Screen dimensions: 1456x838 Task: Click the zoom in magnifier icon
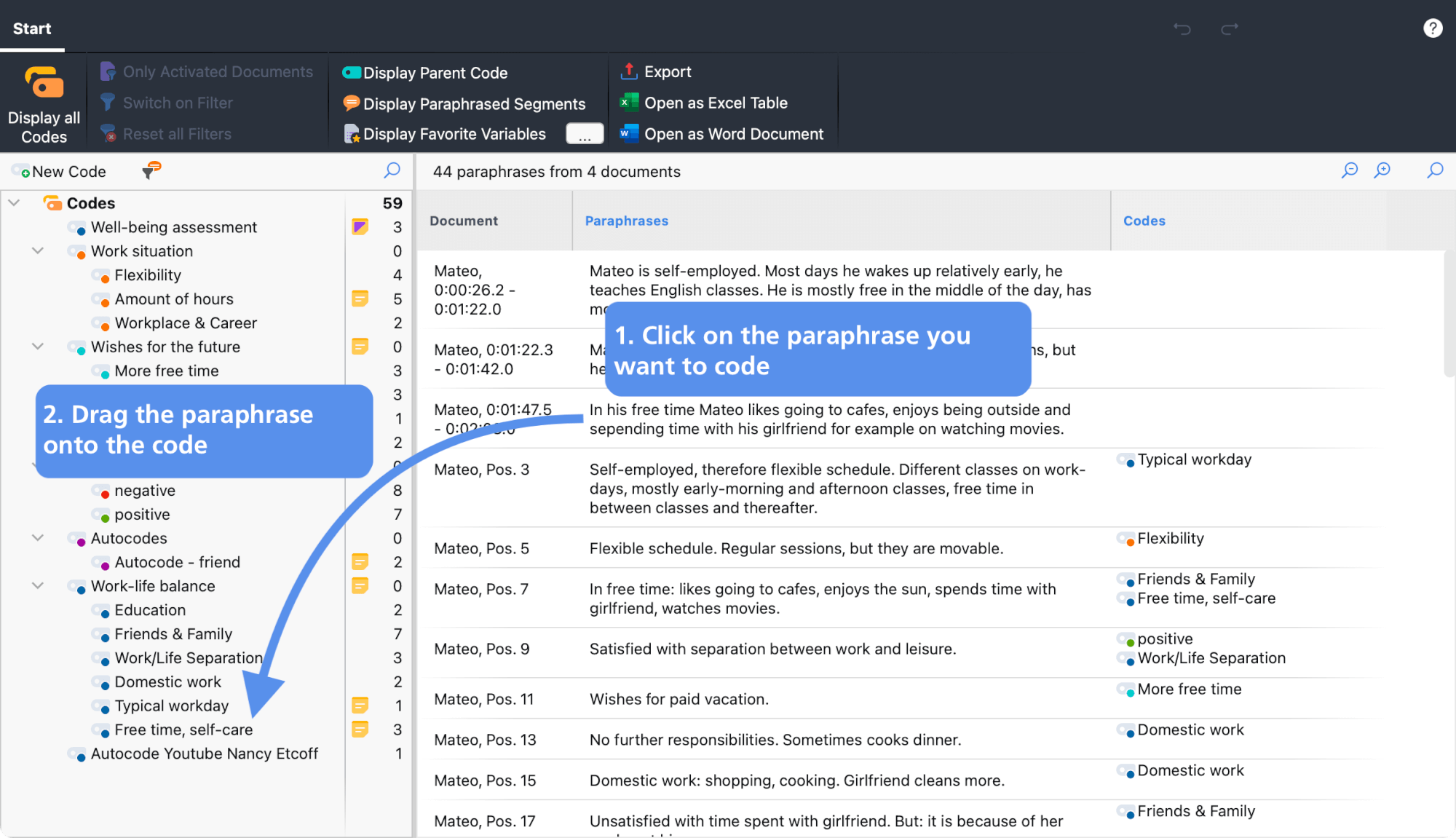[x=1382, y=170]
